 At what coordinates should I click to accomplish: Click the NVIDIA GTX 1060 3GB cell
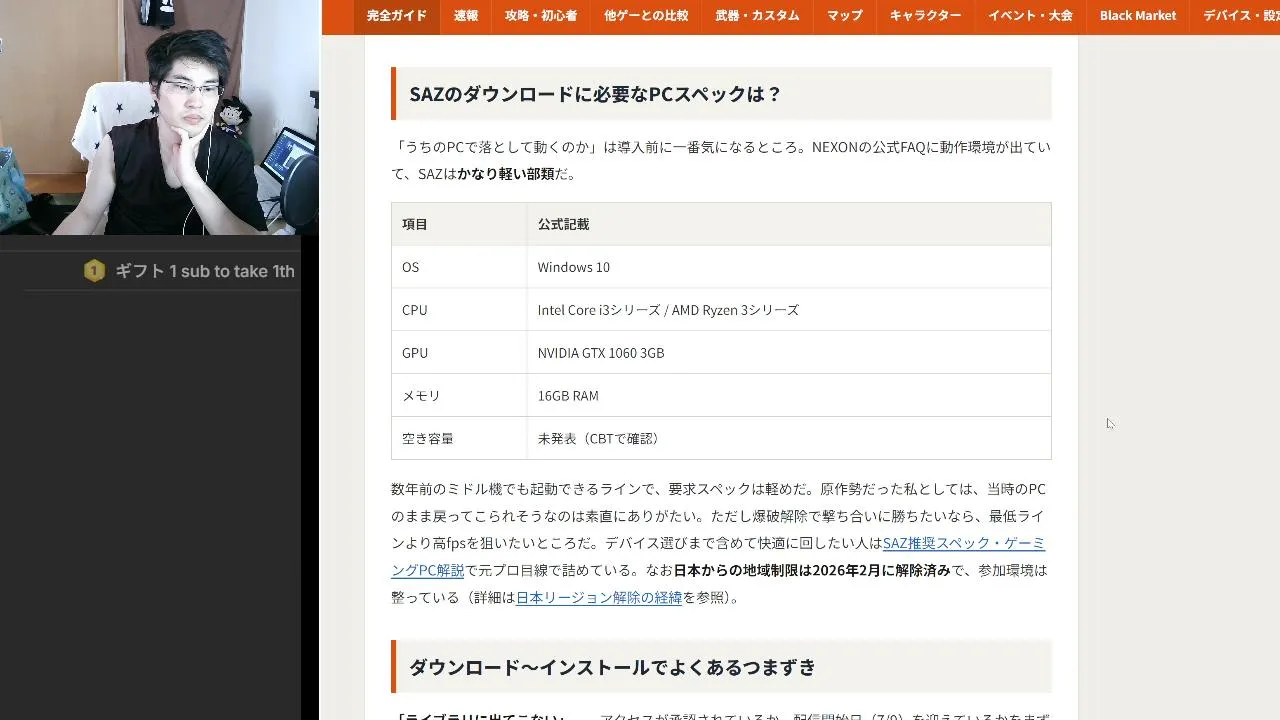click(789, 353)
